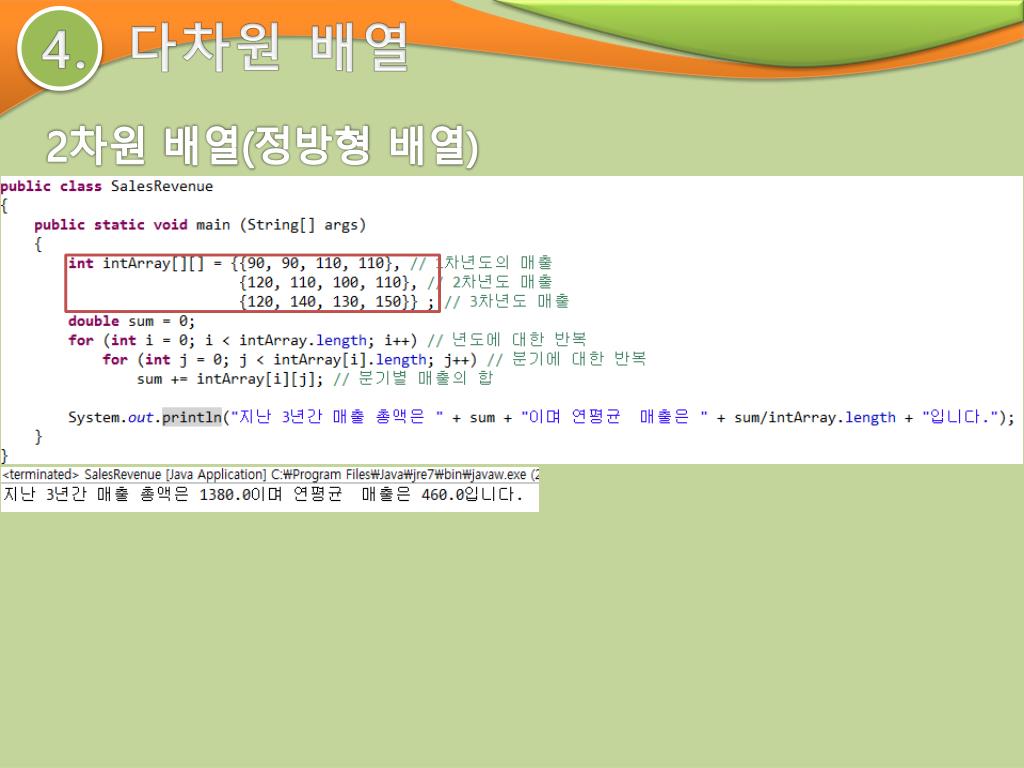Click the italic "out" field in System.out
The image size is (1024, 768).
tap(140, 417)
